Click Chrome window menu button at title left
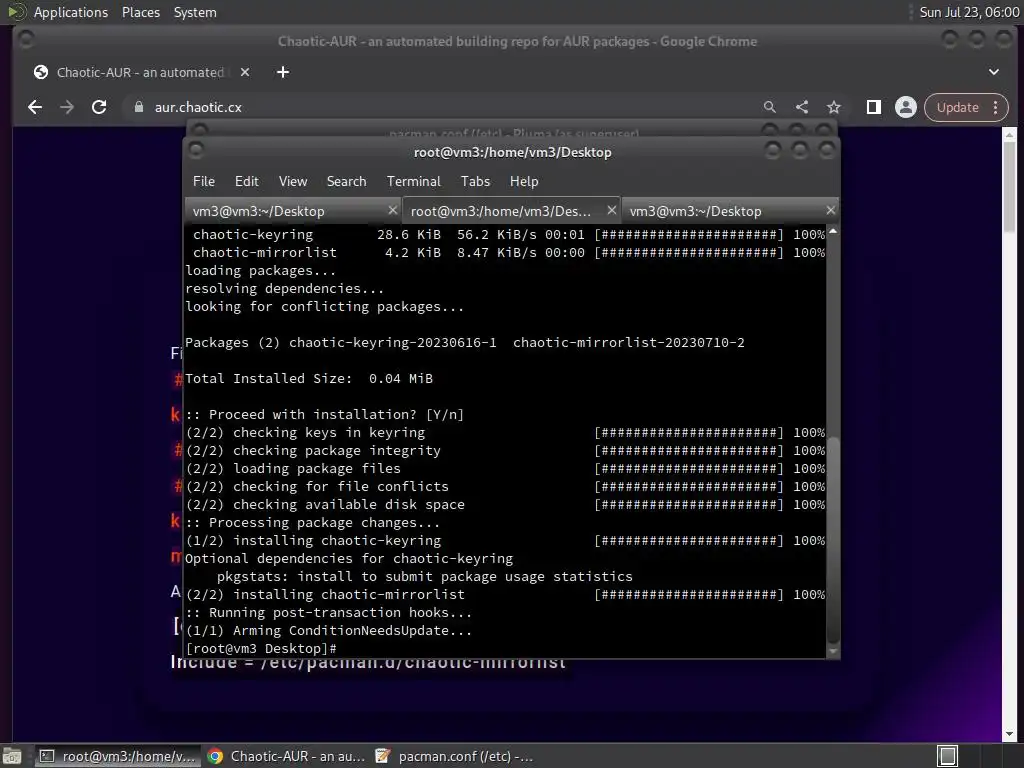Image resolution: width=1024 pixels, height=768 pixels. pyautogui.click(x=25, y=40)
